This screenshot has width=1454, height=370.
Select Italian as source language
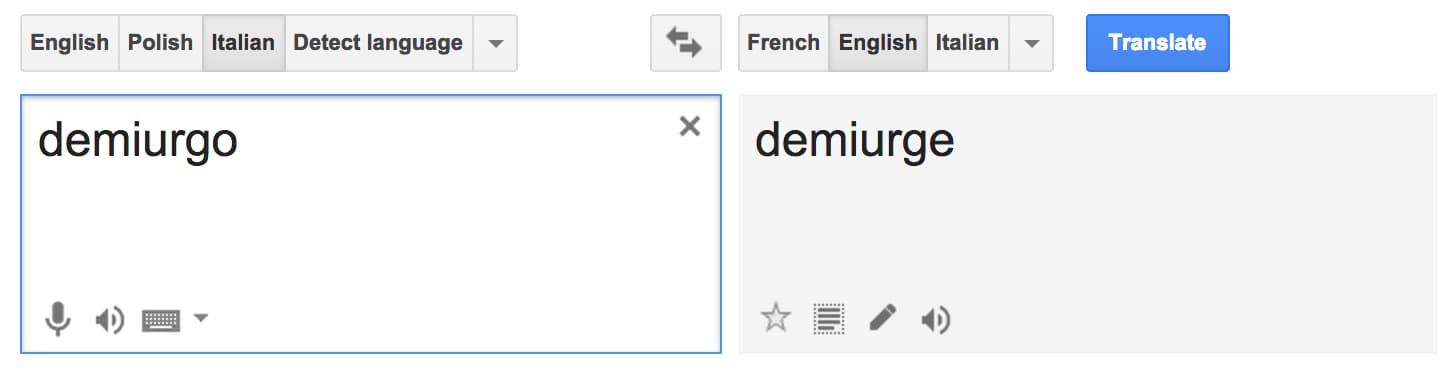243,43
